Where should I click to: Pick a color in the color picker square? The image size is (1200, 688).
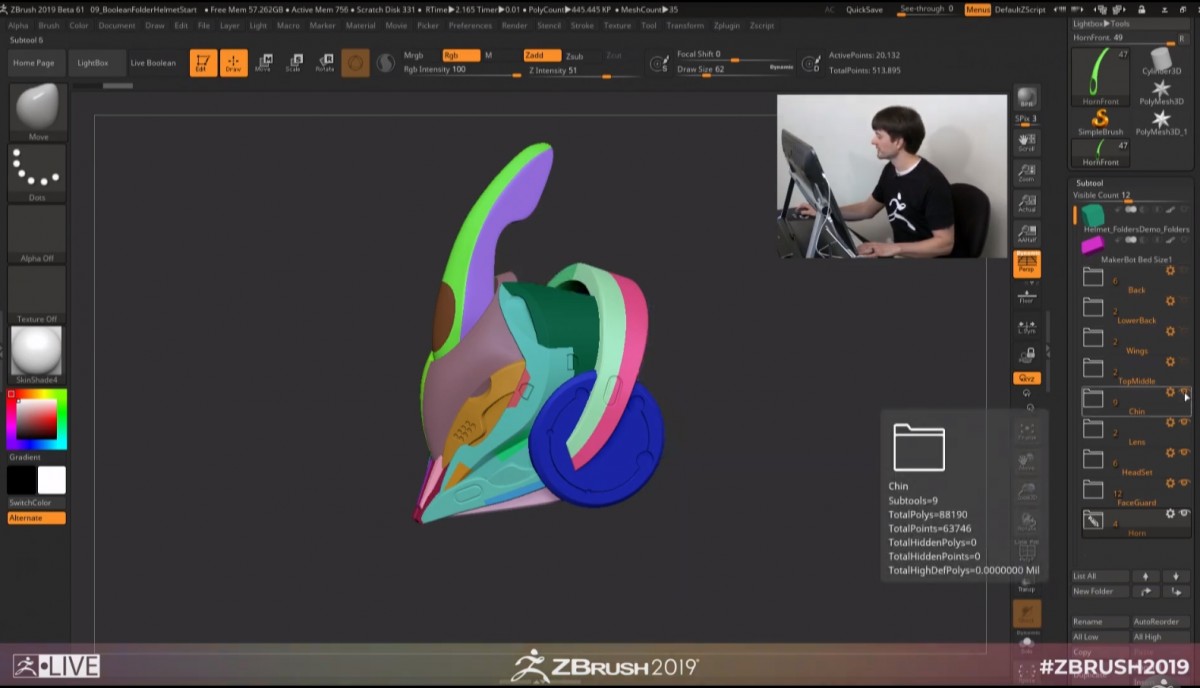pos(36,419)
